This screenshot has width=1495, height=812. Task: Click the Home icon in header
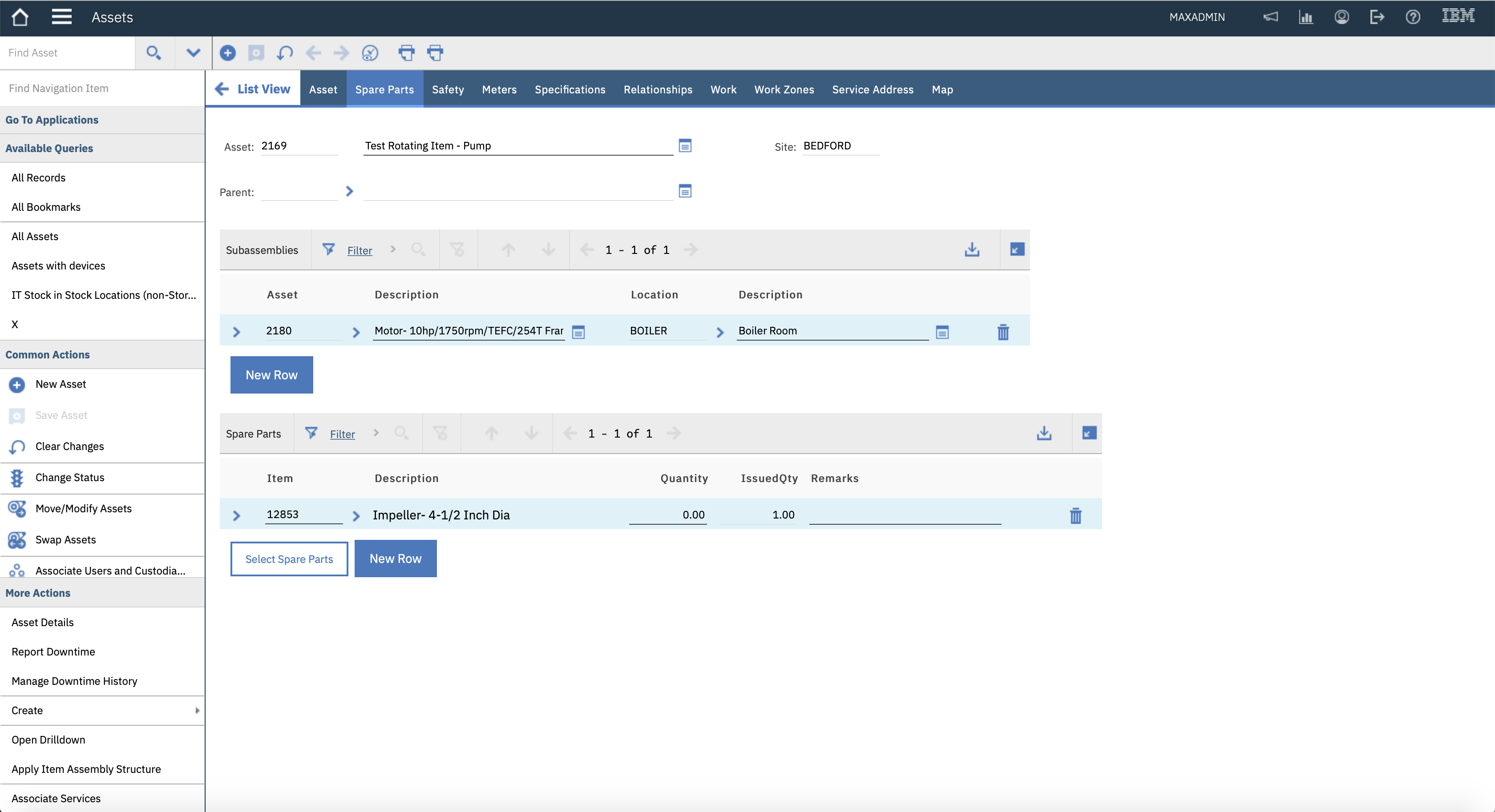20,17
